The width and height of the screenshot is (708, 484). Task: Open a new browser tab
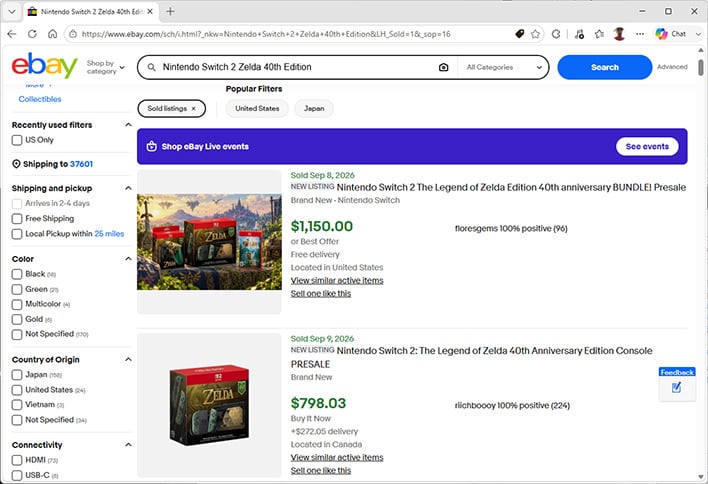tap(170, 11)
